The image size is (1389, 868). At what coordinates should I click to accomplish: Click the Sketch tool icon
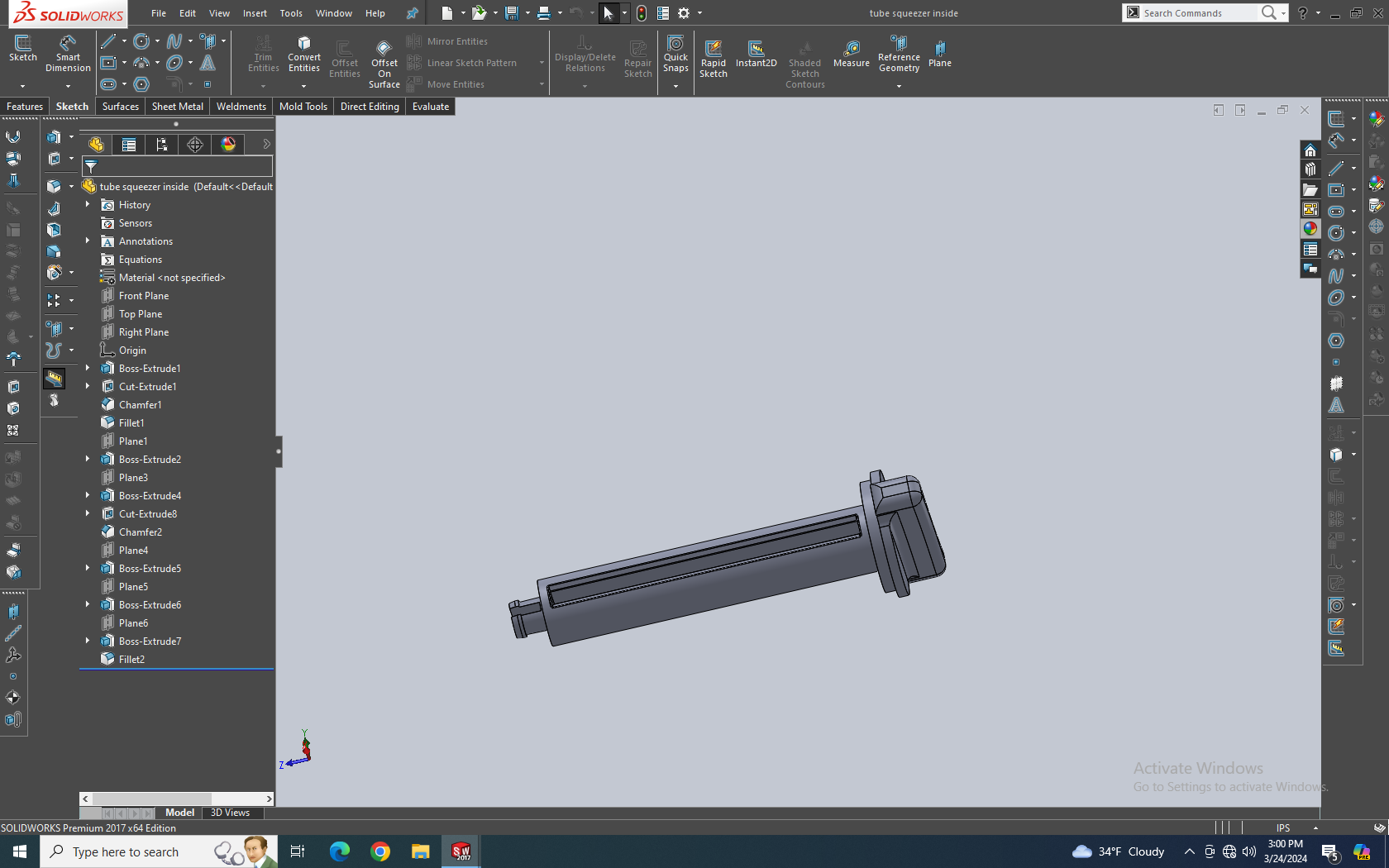tap(23, 49)
